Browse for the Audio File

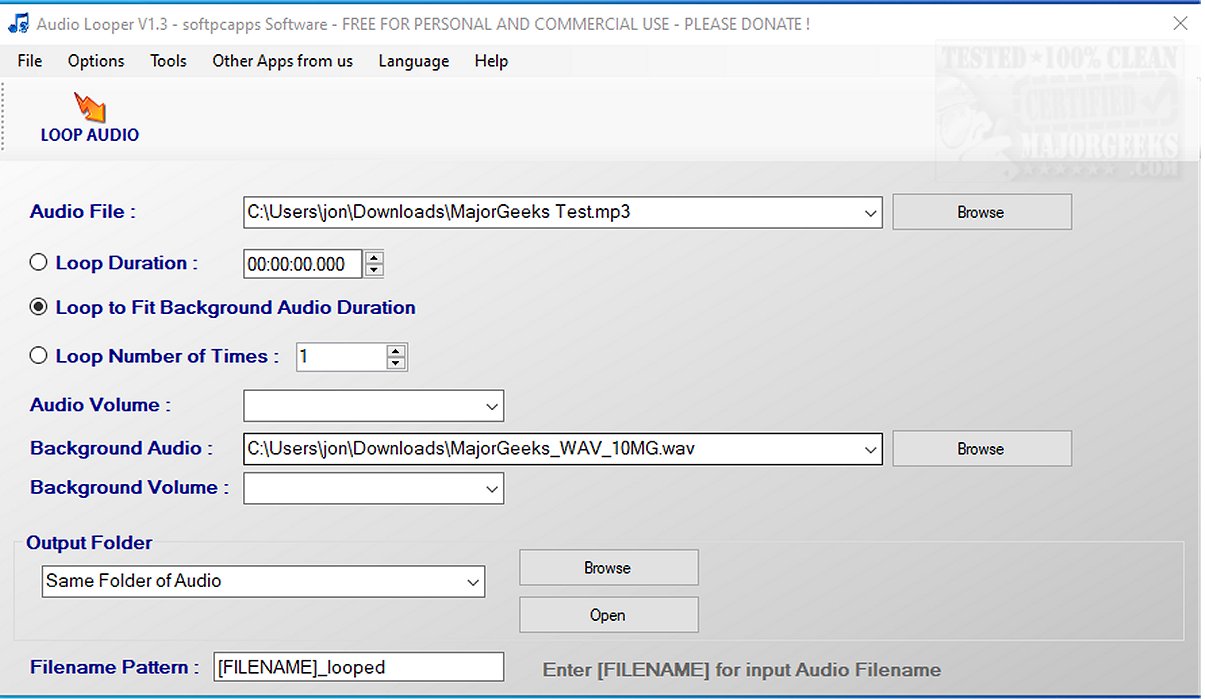pyautogui.click(x=981, y=212)
